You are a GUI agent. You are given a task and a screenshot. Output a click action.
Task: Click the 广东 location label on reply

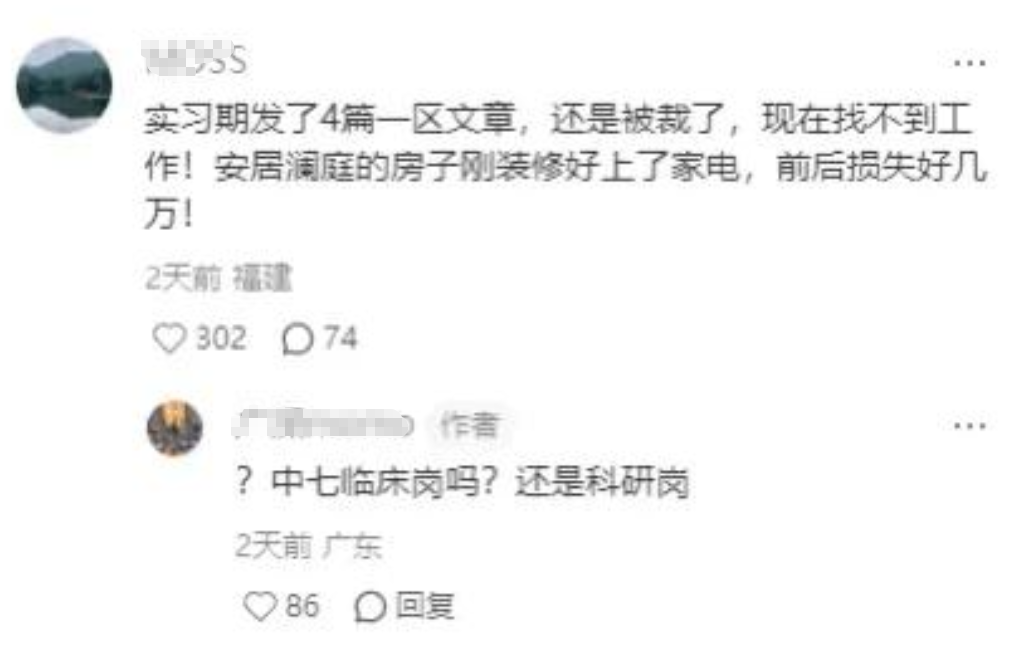(x=353, y=547)
